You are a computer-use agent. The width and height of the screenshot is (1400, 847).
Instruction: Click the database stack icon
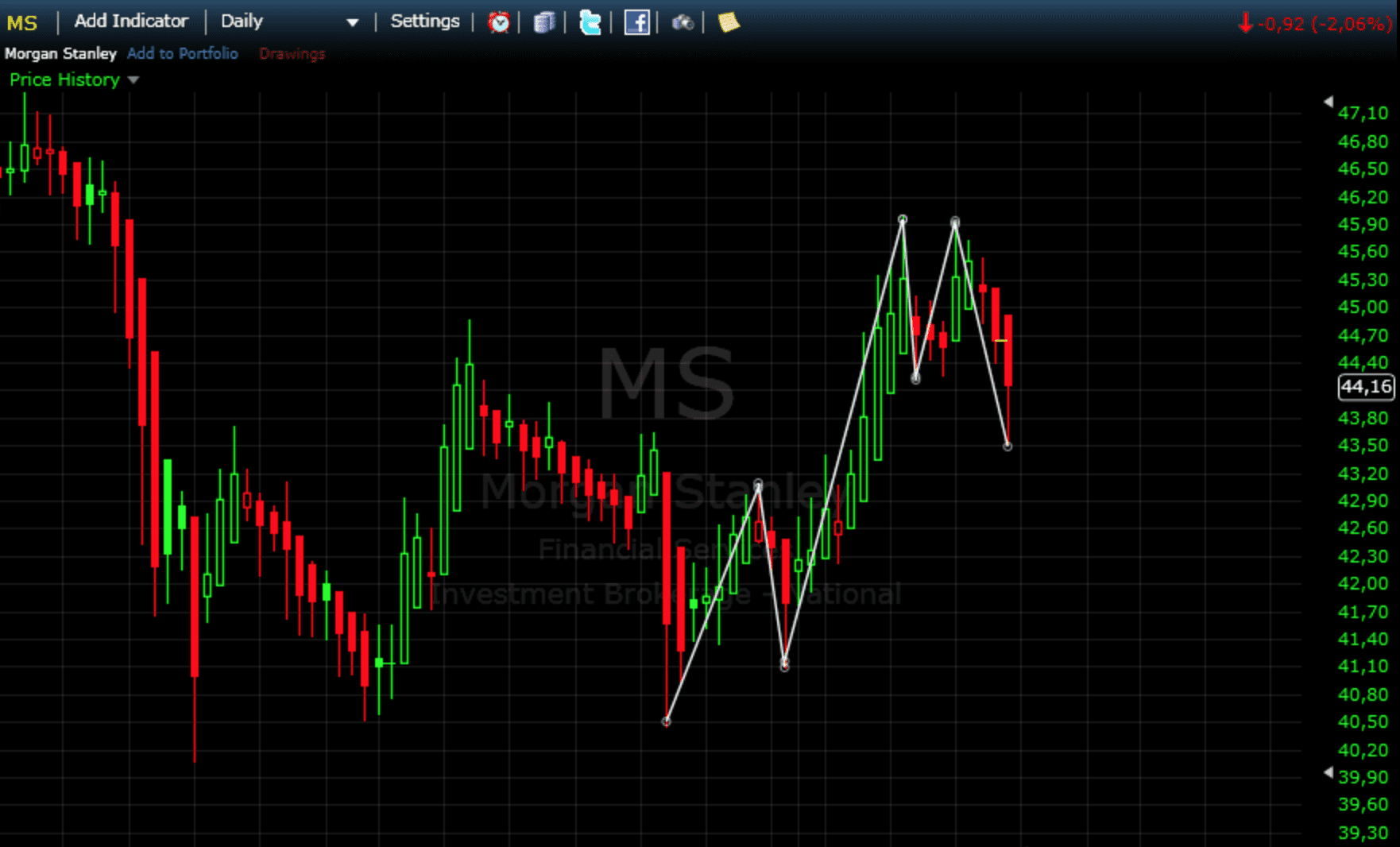[544, 22]
